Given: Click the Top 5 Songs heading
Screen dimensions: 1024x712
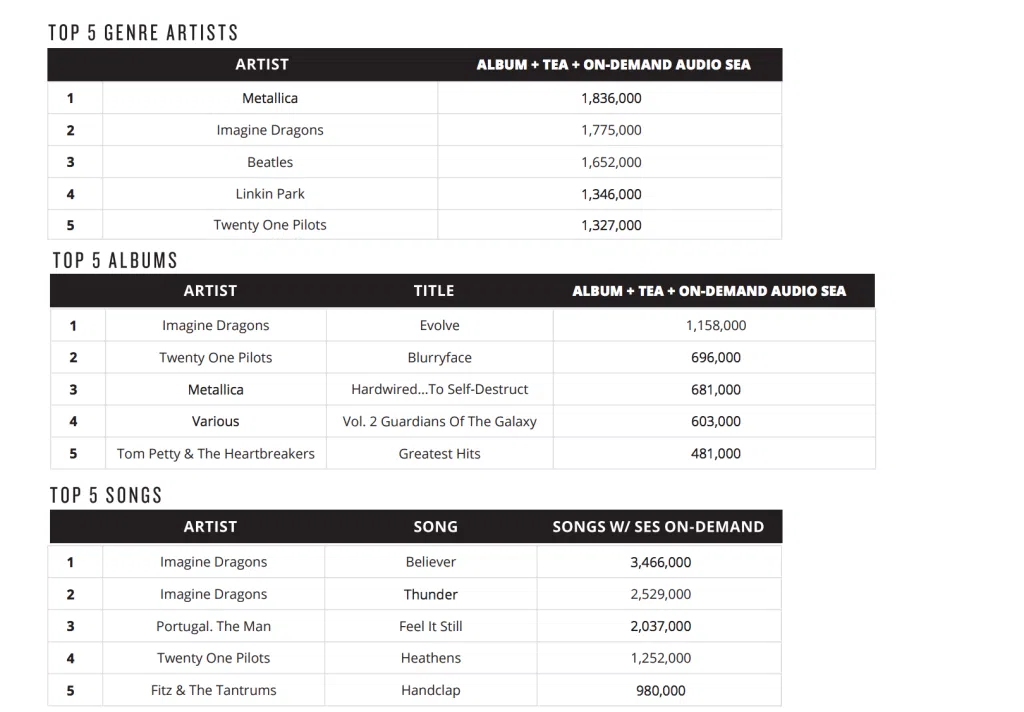Looking at the screenshot, I should [x=106, y=495].
